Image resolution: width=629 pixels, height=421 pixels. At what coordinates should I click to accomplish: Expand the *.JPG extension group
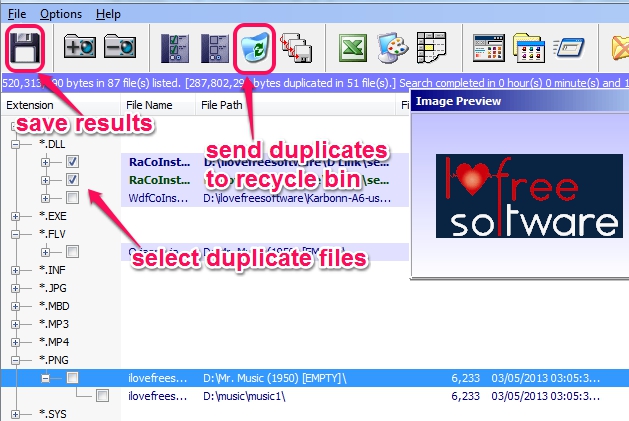15,288
